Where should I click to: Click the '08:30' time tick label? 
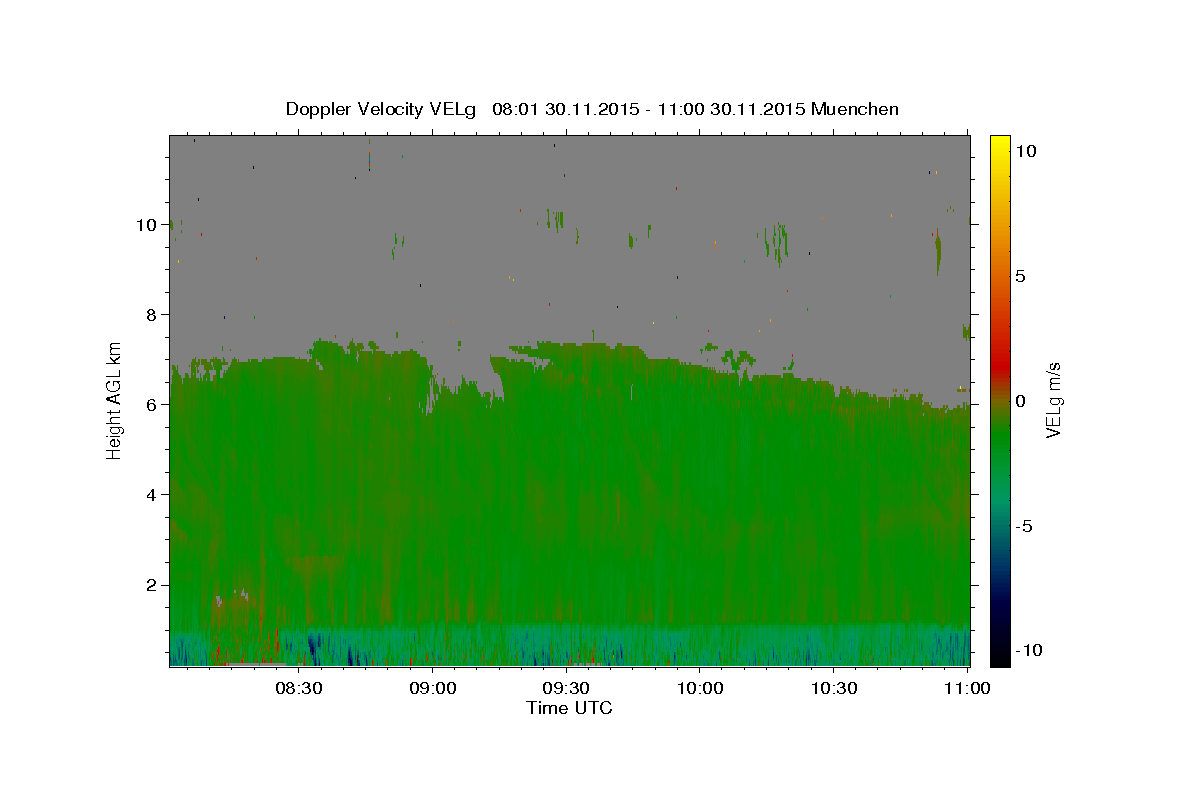click(x=299, y=688)
